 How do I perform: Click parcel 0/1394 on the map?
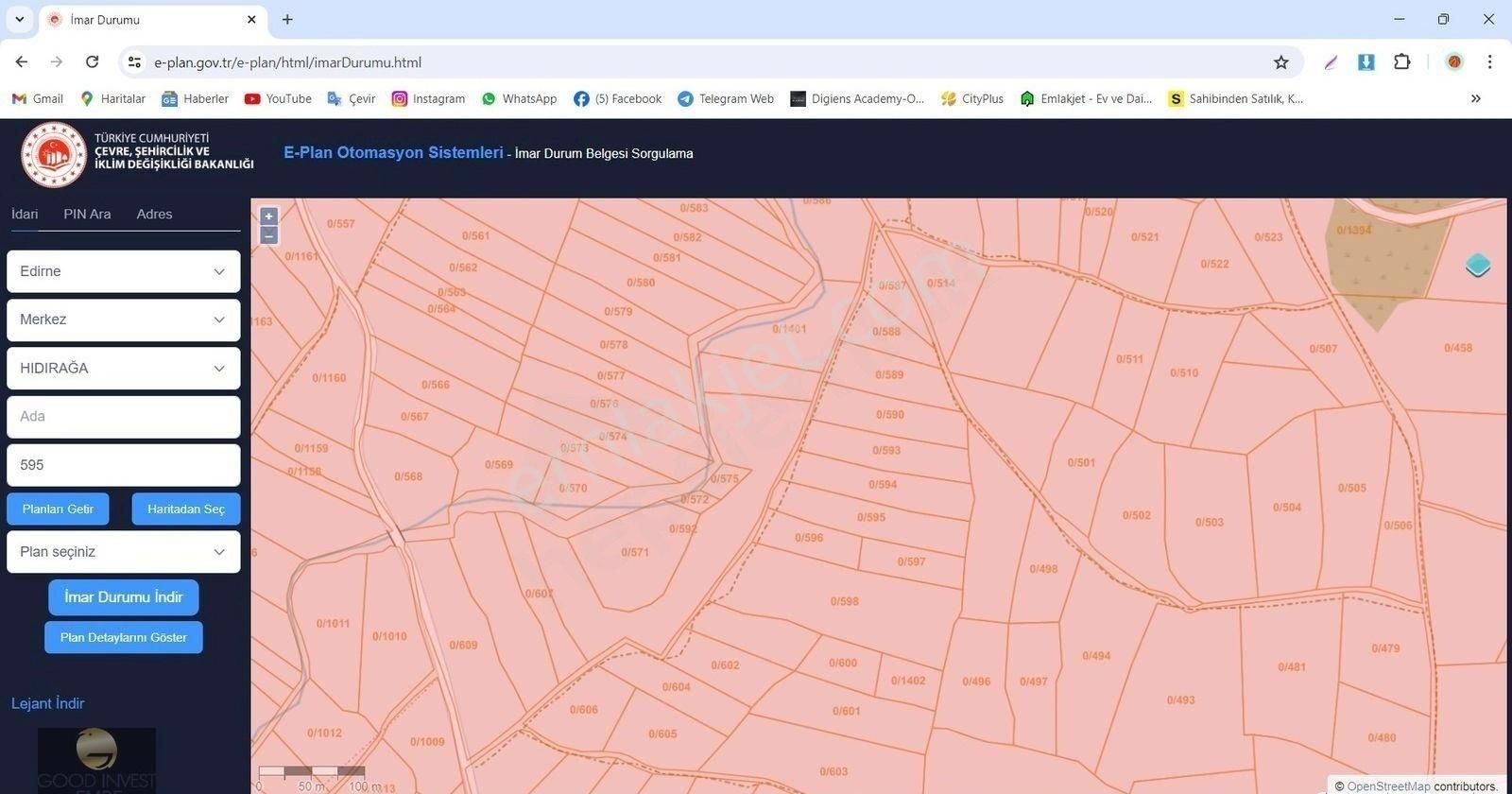click(x=1353, y=230)
